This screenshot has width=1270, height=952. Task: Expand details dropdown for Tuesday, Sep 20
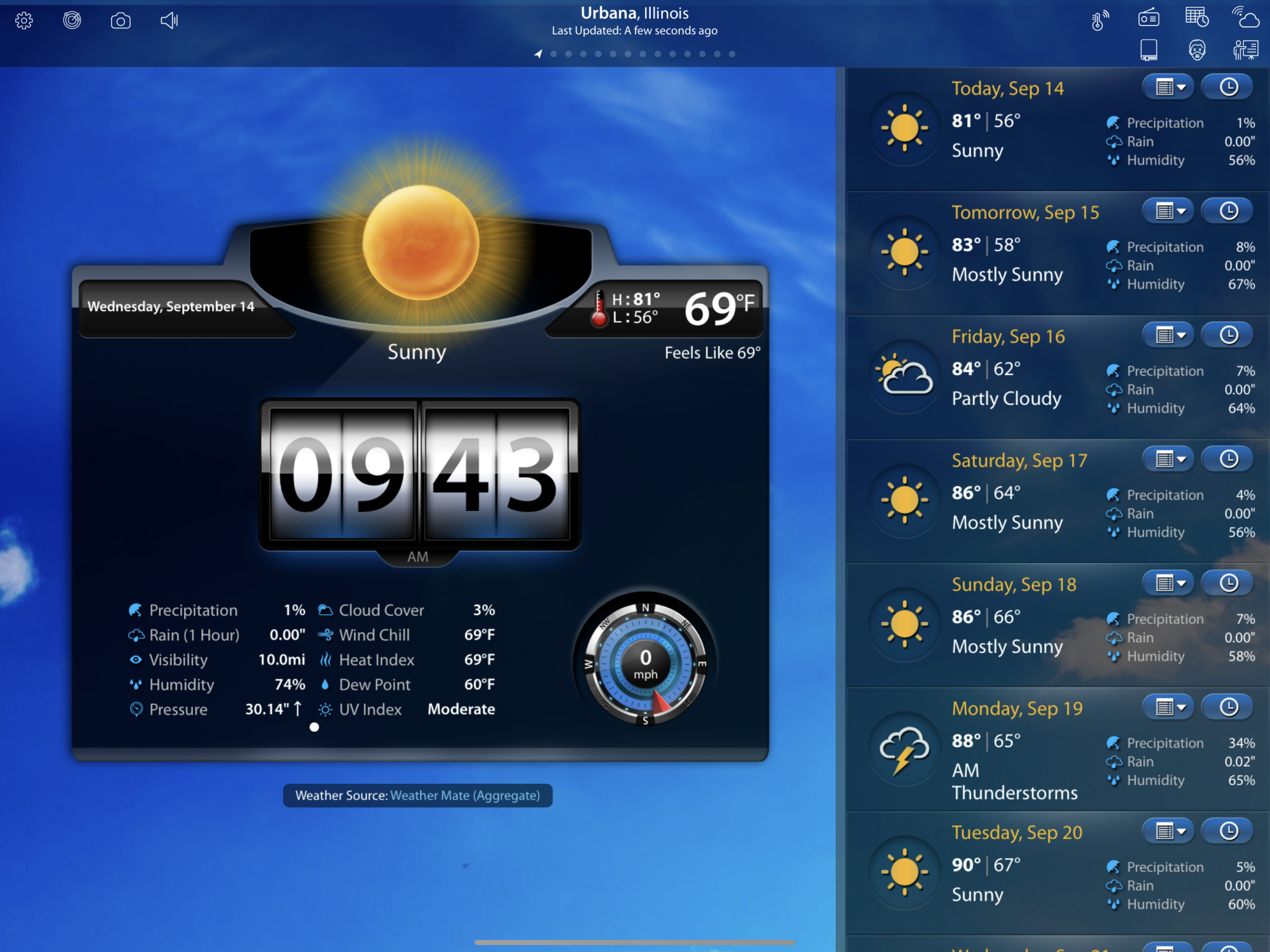[1169, 831]
